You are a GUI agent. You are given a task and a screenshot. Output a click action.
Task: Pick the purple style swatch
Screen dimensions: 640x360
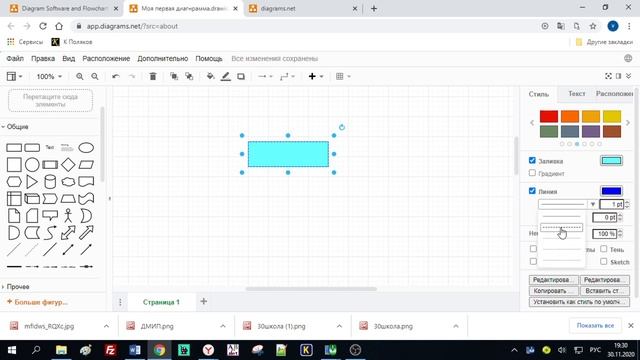pyautogui.click(x=591, y=131)
